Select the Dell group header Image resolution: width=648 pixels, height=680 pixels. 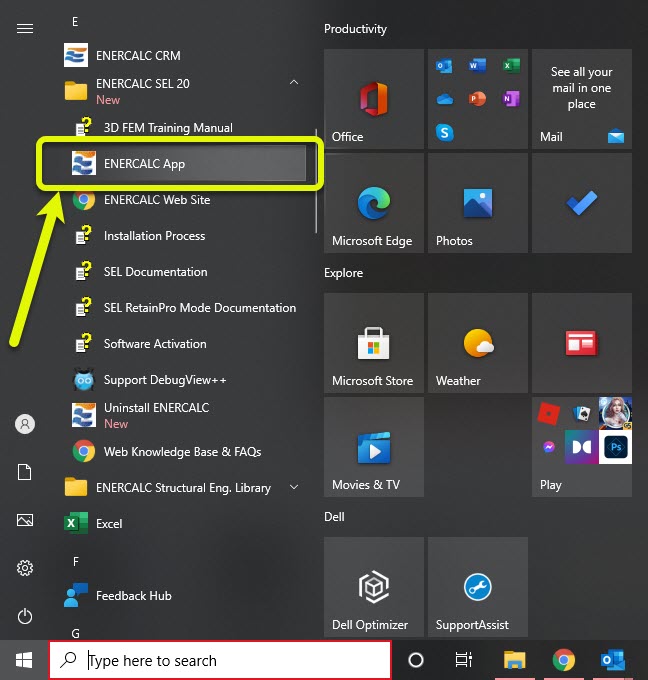tap(334, 517)
